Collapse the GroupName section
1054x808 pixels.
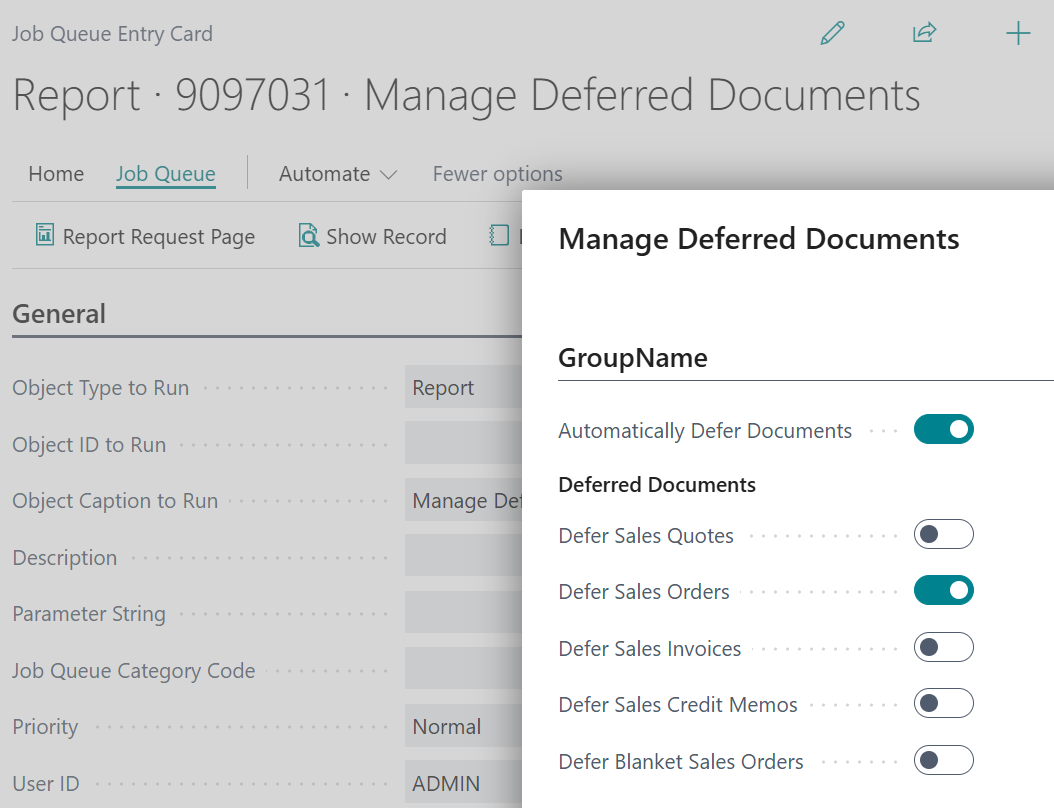click(x=633, y=357)
